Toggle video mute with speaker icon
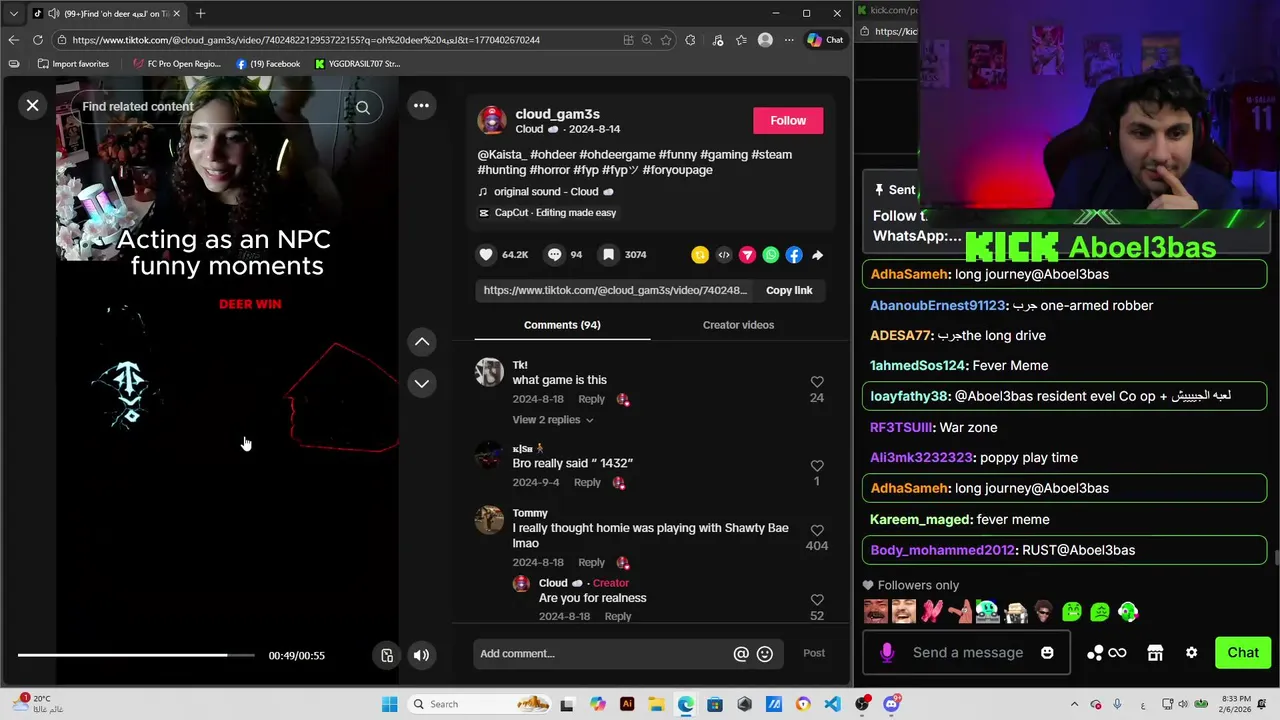 click(x=421, y=655)
